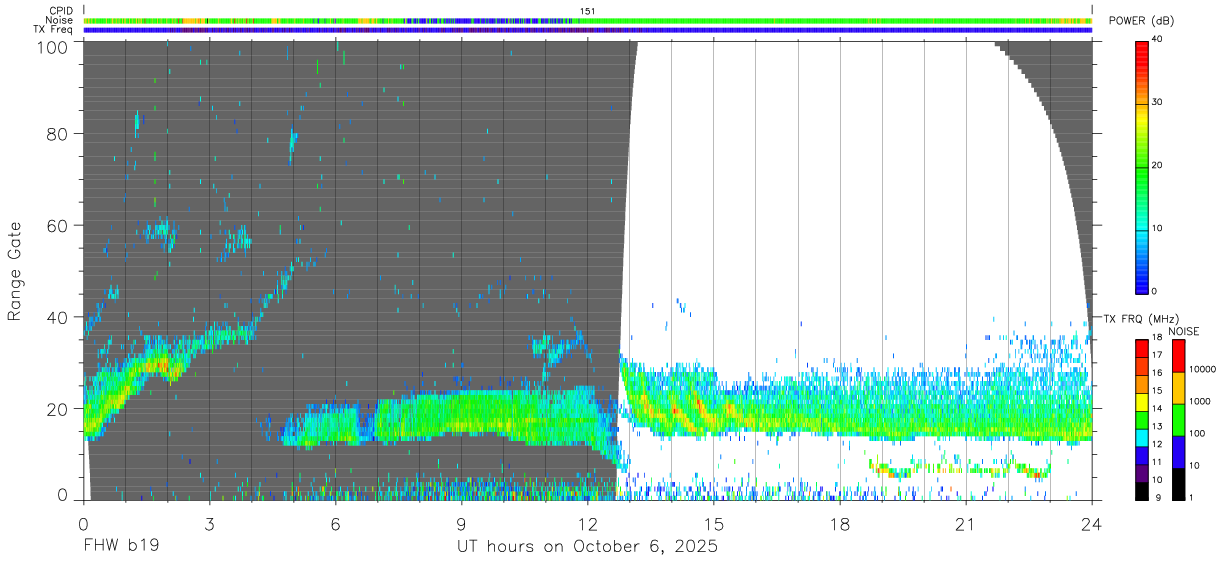This screenshot has height=567, width=1228.
Task: Click the cyan 12 MHz swatch in TX FRQ legend
Action: [1142, 437]
